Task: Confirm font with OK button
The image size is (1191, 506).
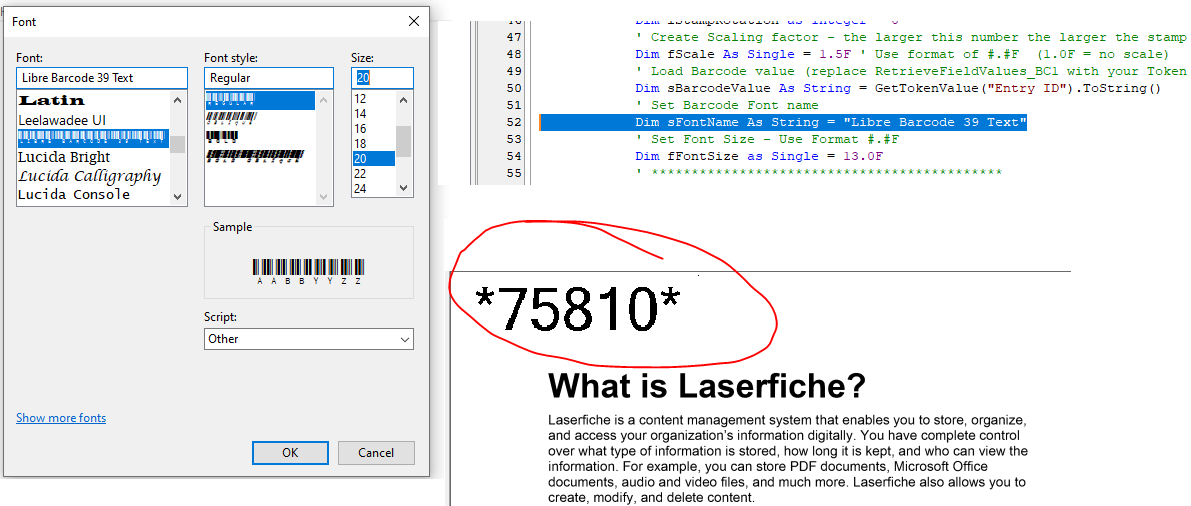Action: [290, 453]
